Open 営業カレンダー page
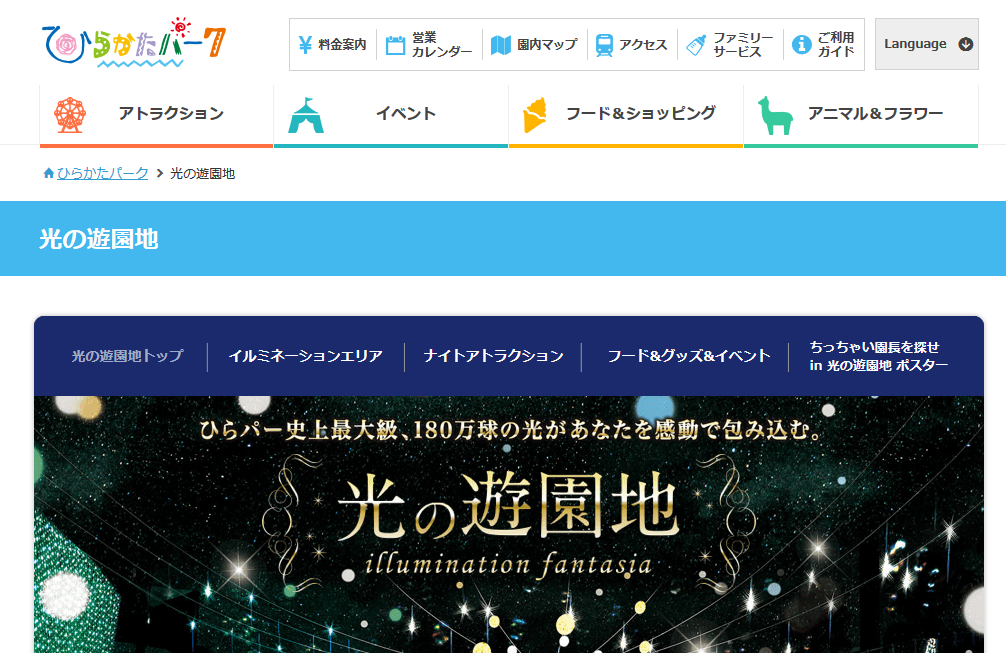Image resolution: width=1006 pixels, height=653 pixels. click(429, 44)
